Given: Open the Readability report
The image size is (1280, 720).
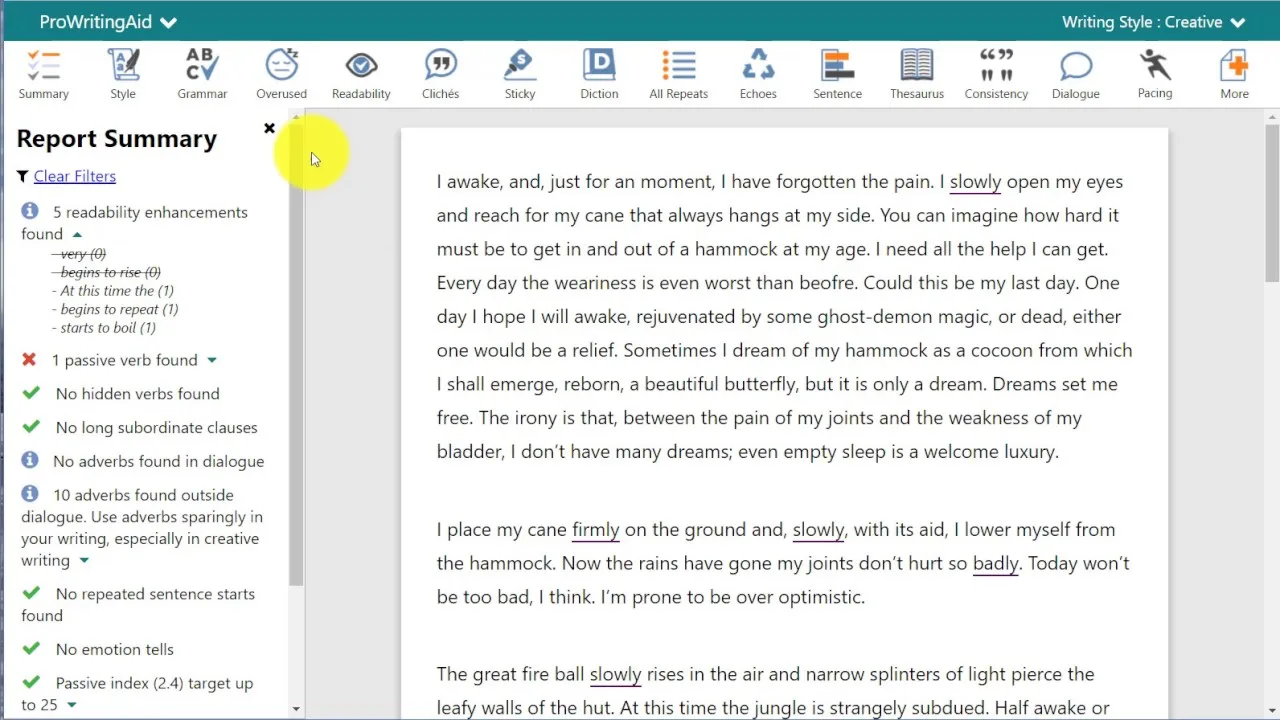Looking at the screenshot, I should (361, 74).
